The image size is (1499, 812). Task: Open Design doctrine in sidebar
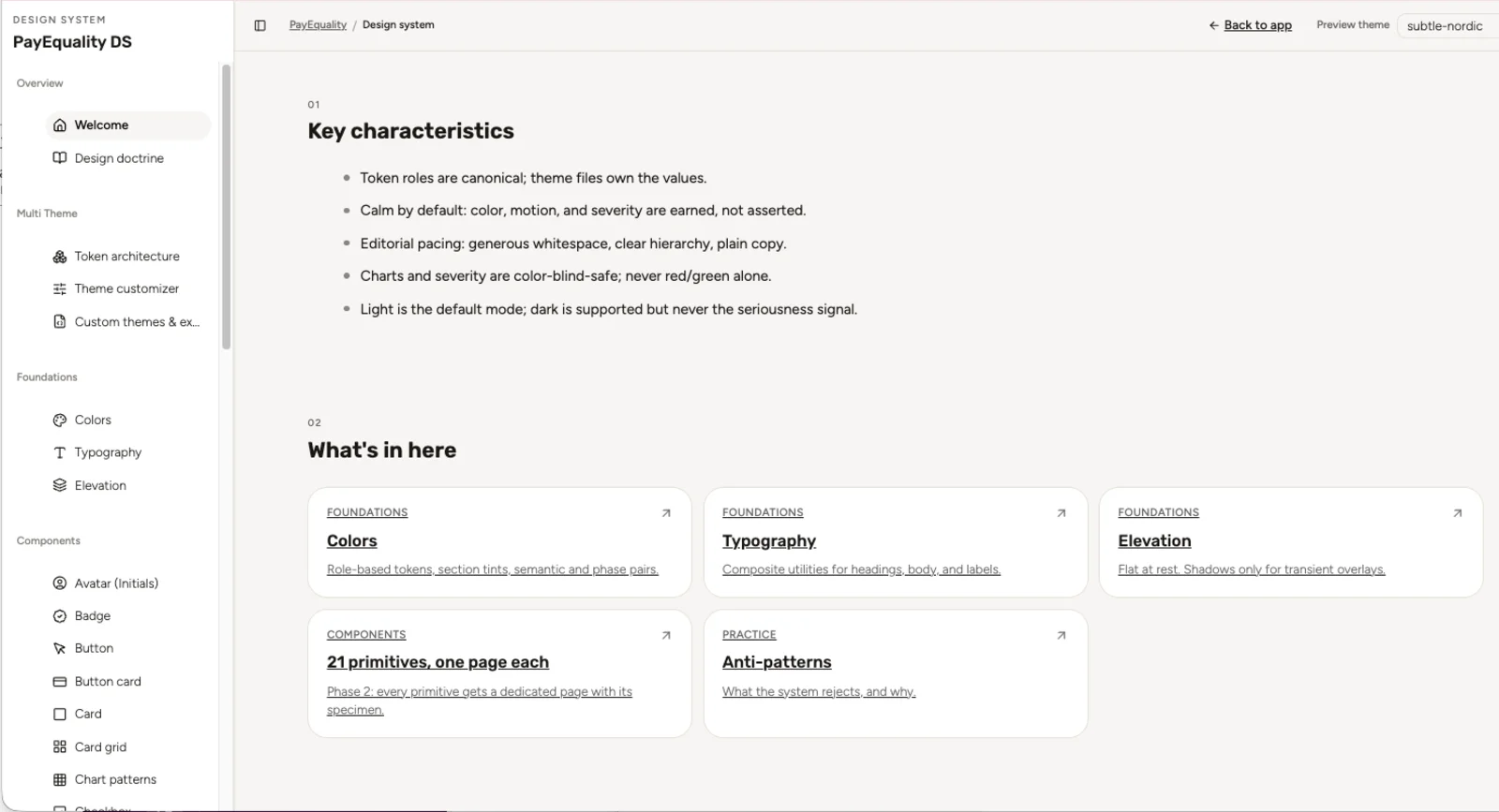(x=128, y=158)
